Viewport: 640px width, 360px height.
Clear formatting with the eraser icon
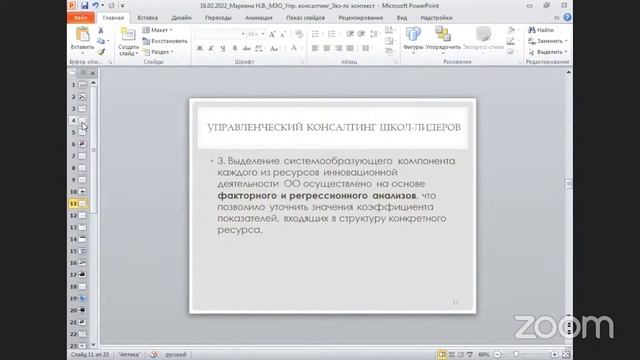coord(299,34)
